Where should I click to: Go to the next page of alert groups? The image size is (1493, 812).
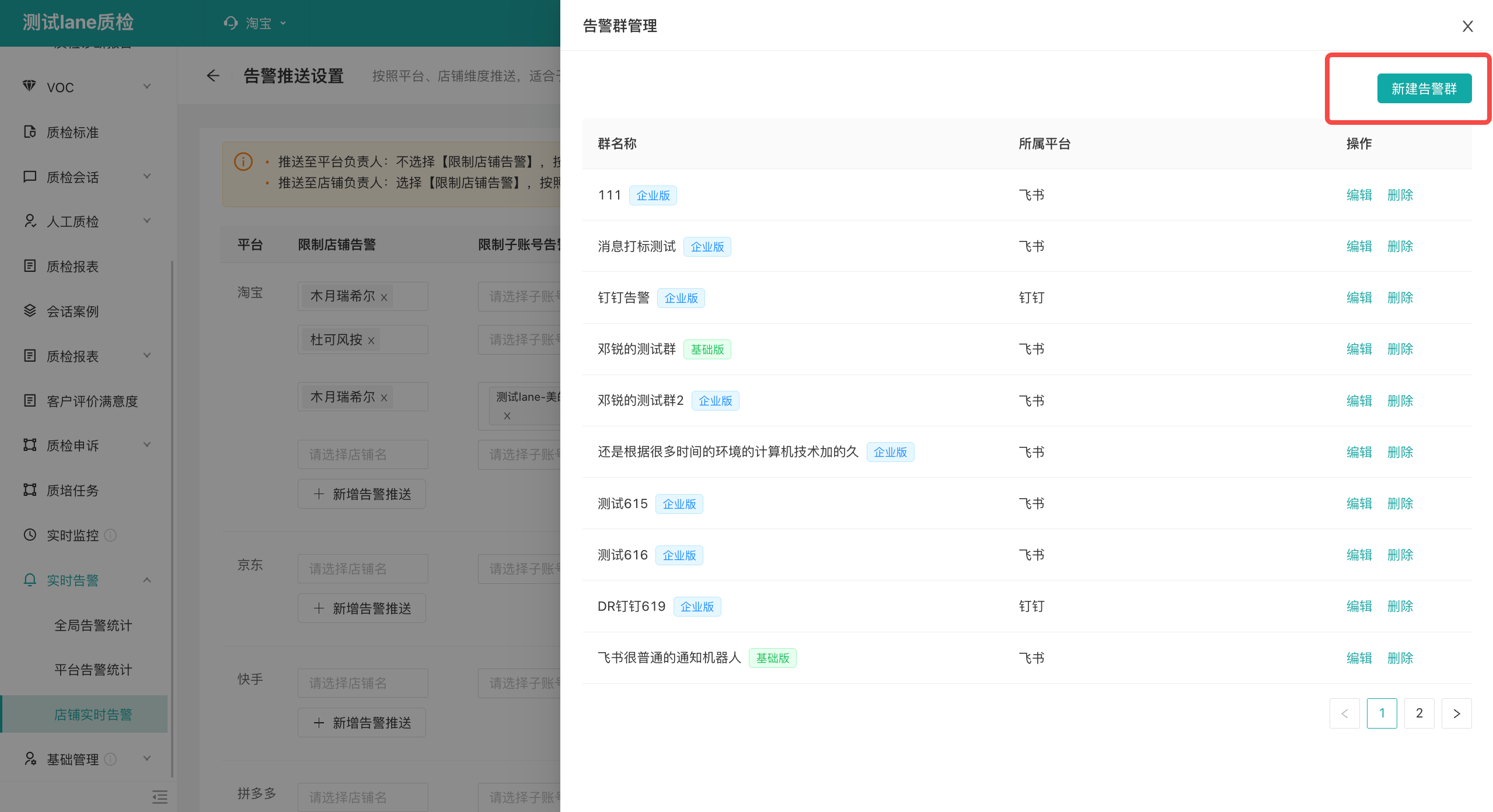[1456, 713]
